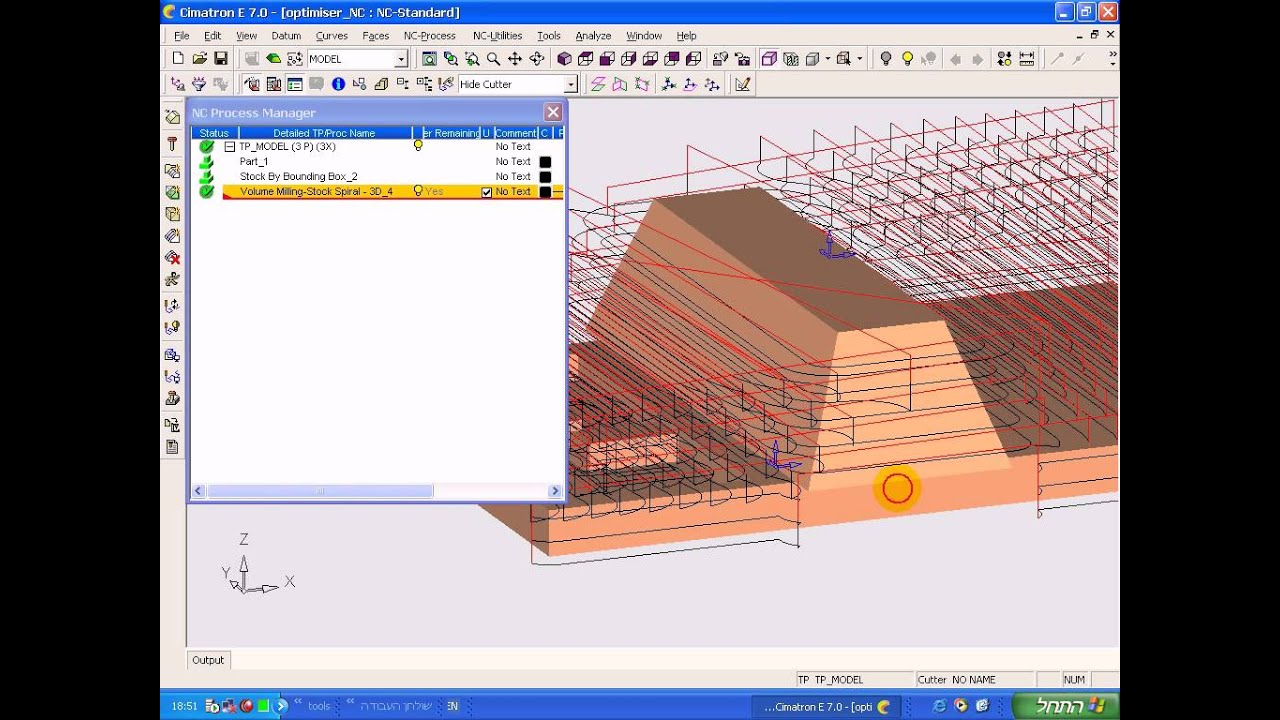This screenshot has height=720, width=1280.
Task: Toggle light bulb on Volume Milling-Stock Spiral row
Action: pyautogui.click(x=418, y=191)
